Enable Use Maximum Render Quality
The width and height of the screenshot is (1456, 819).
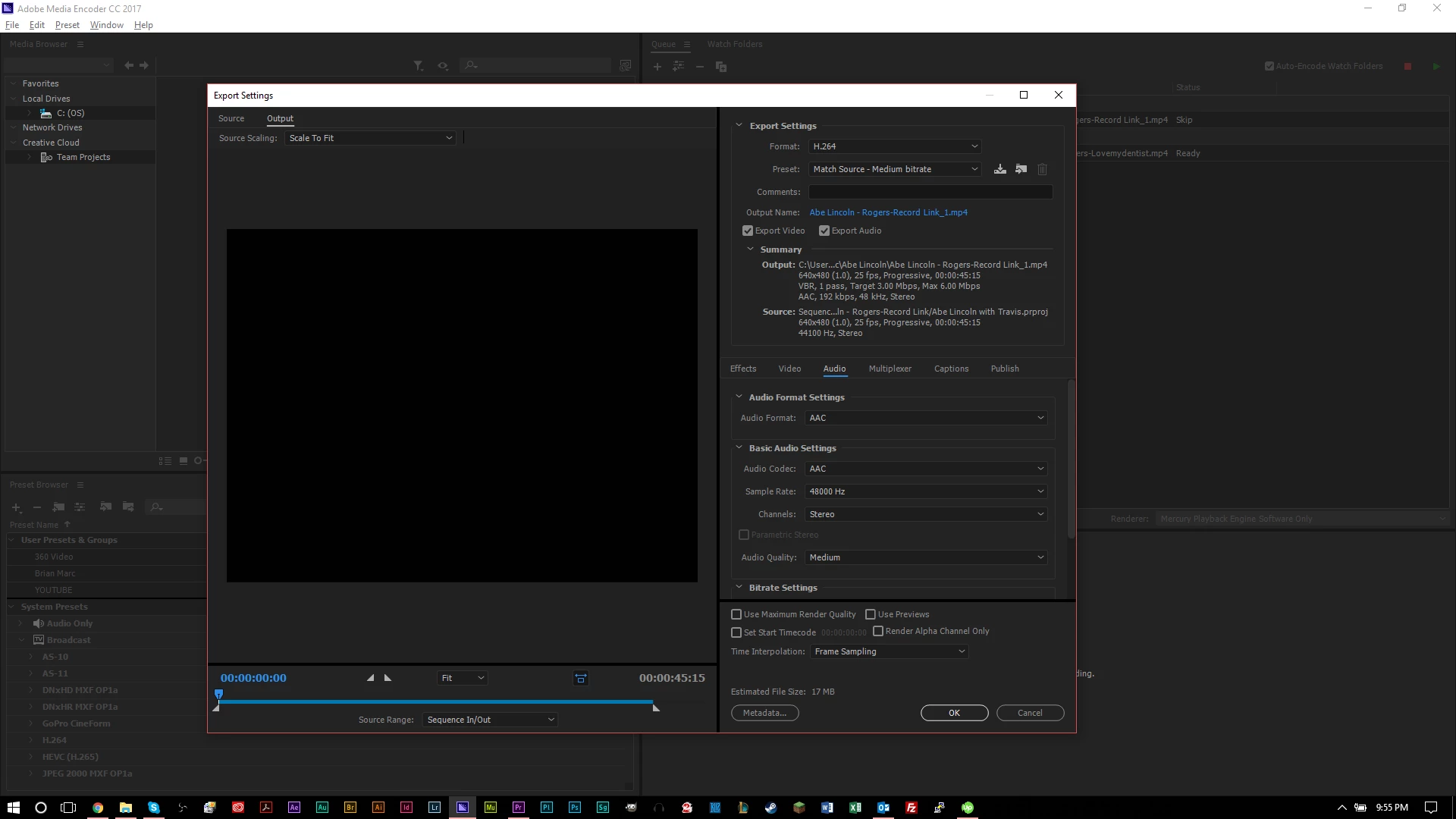(x=736, y=614)
